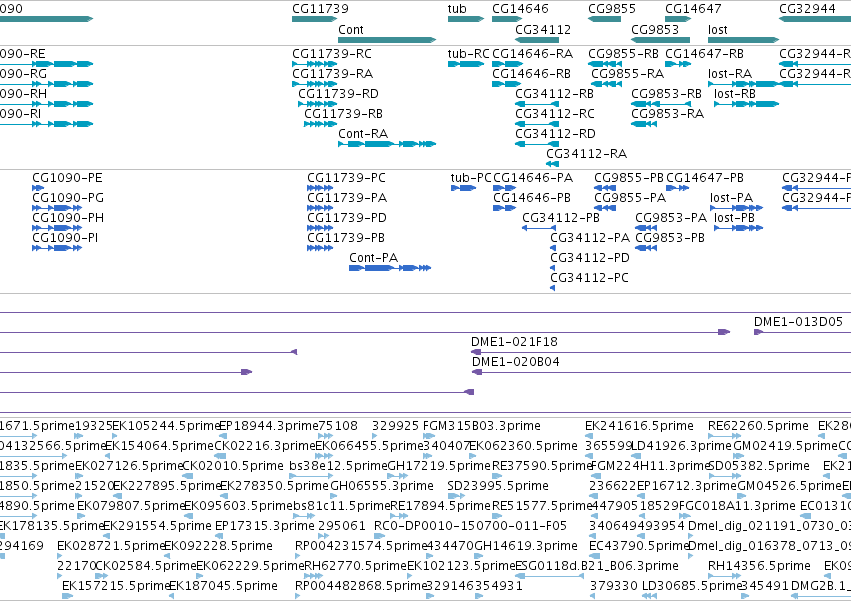Click the CG1090-PI protein label
This screenshot has width=851, height=601.
pyautogui.click(x=65, y=238)
